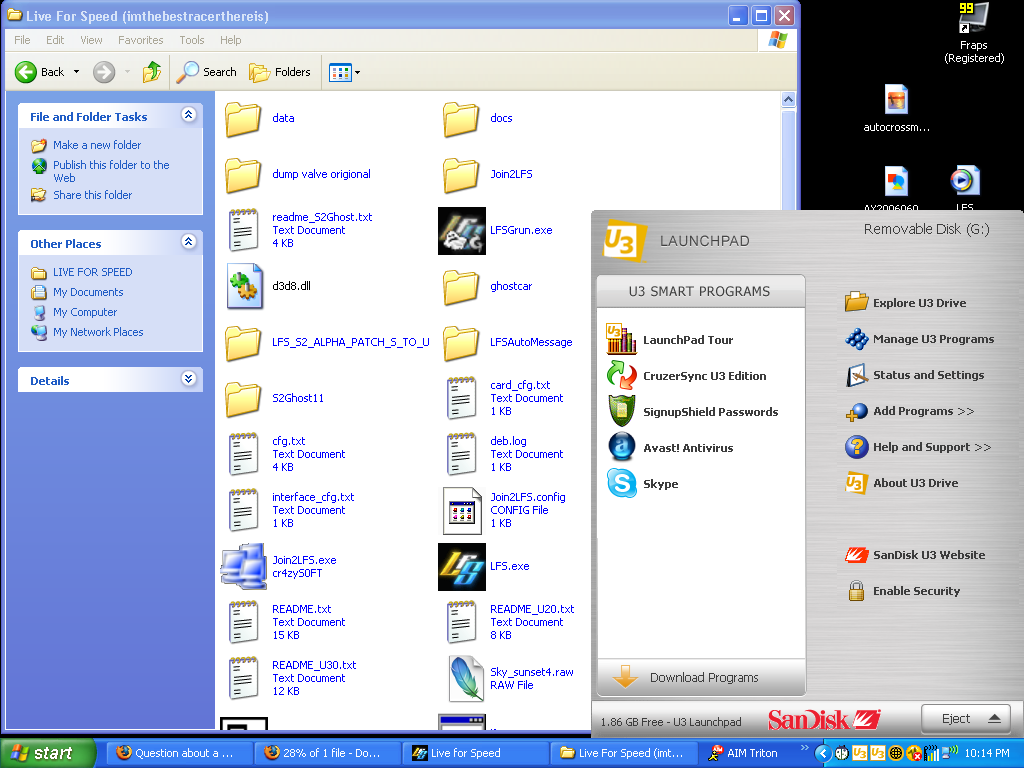1024x768 pixels.
Task: Go to My Documents link
Action: [88, 292]
